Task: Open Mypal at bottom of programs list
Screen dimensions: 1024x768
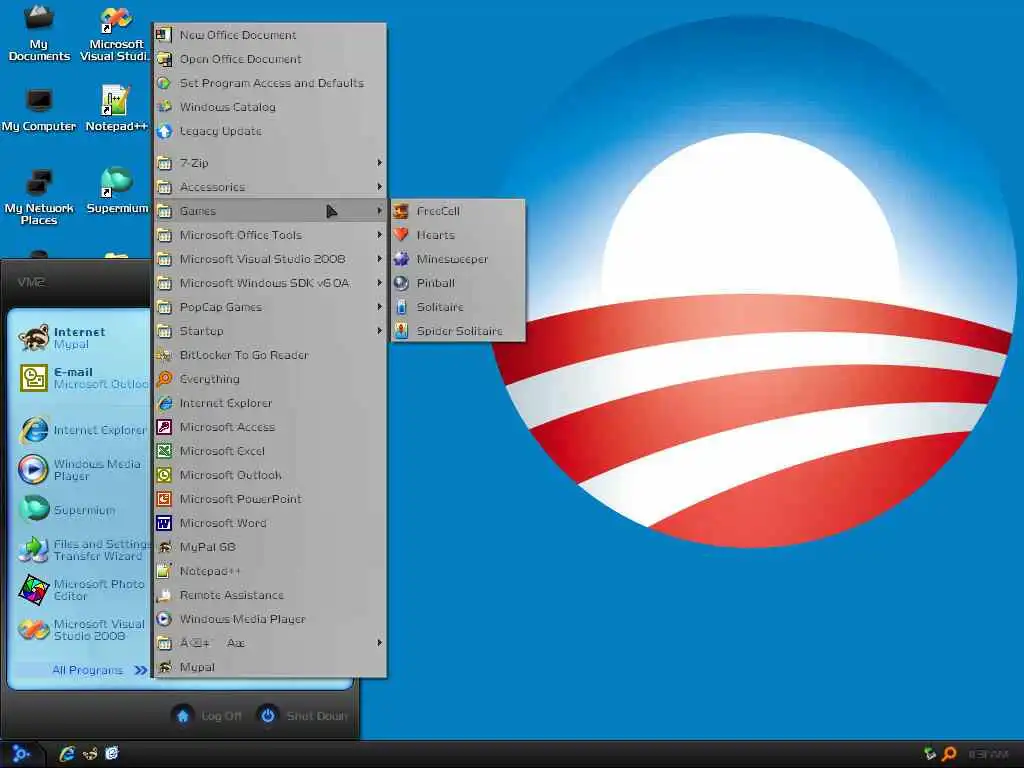Action: tap(270, 667)
